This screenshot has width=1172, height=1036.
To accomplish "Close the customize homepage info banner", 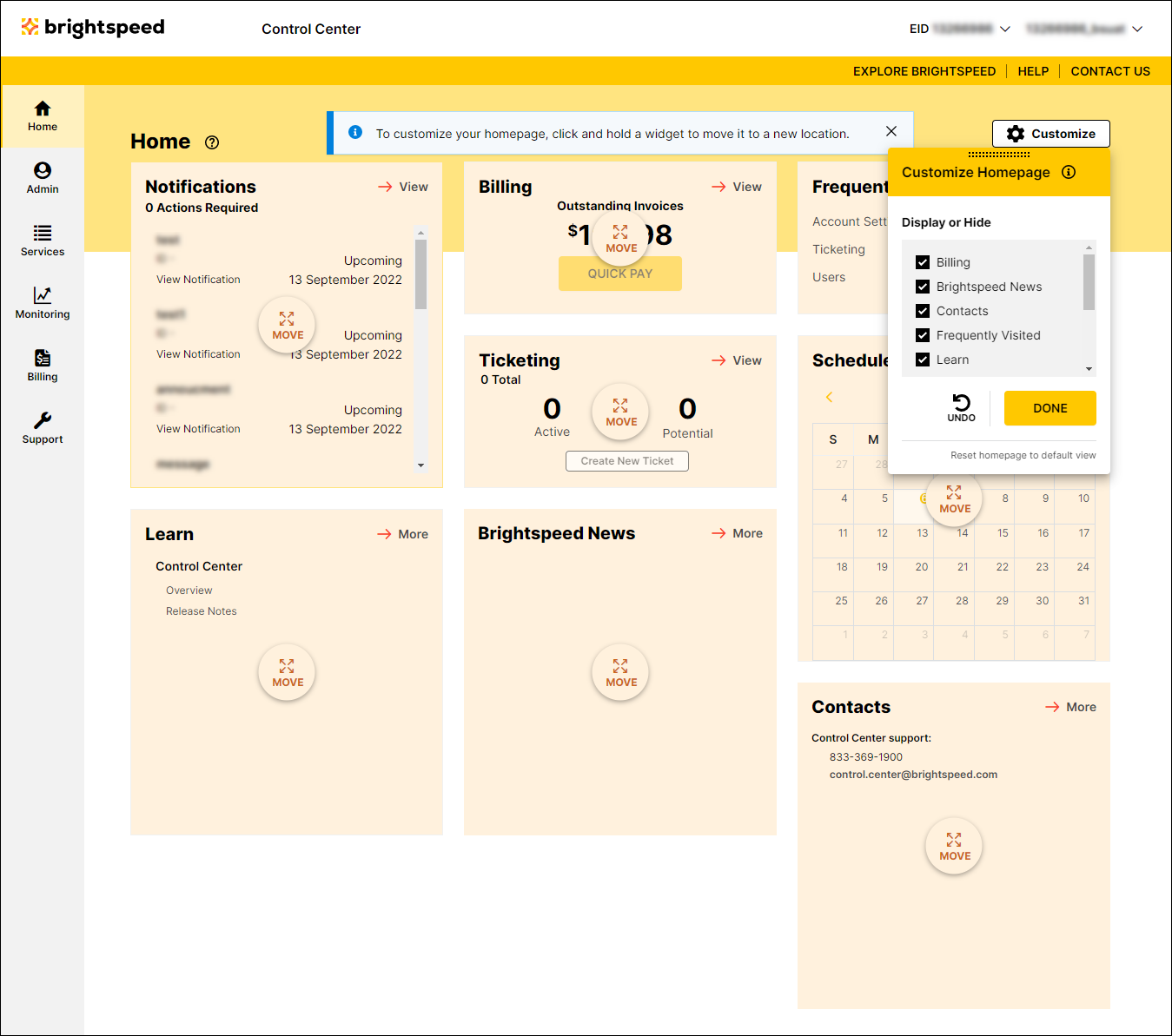I will click(891, 131).
